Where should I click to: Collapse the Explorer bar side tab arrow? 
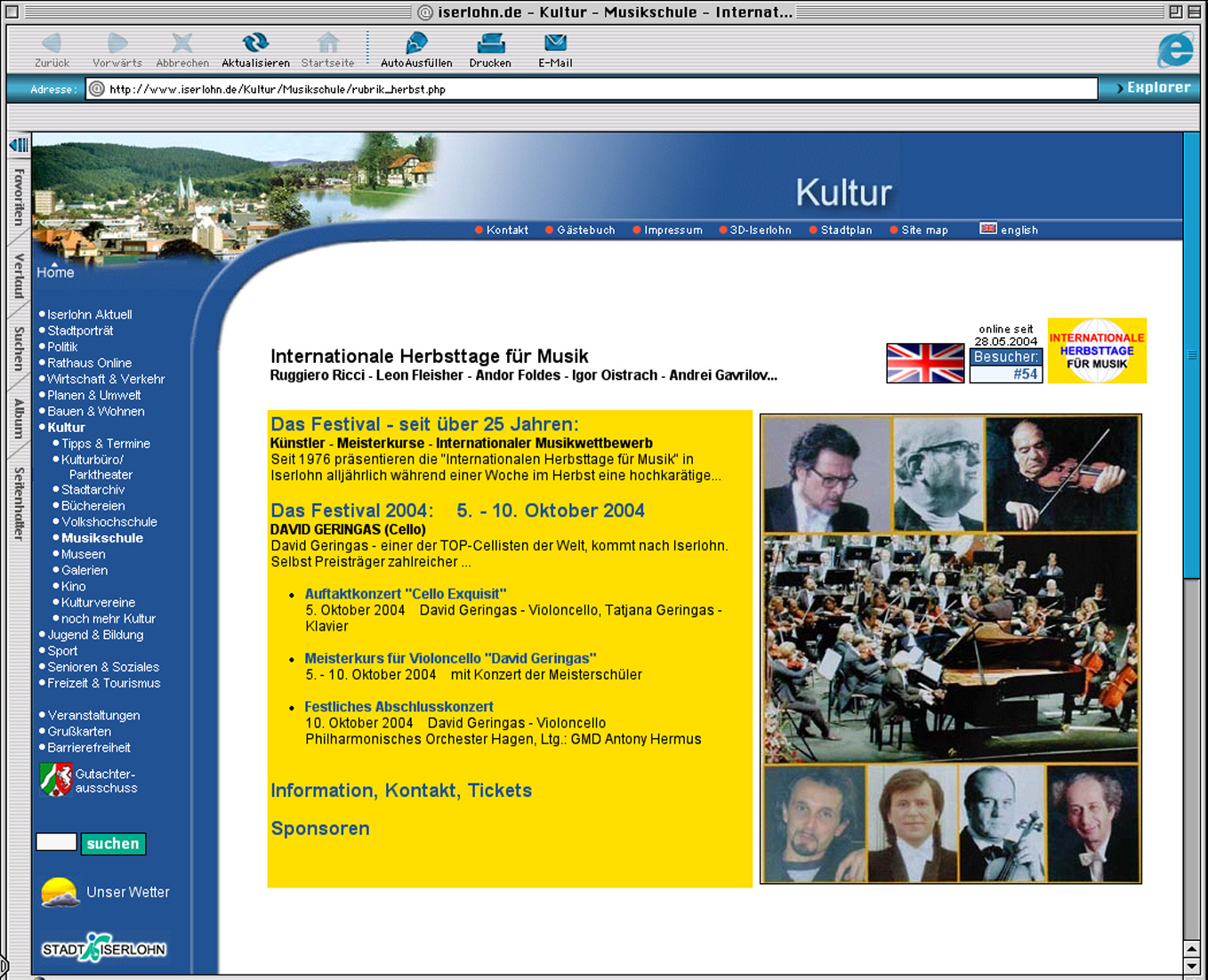pyautogui.click(x=19, y=145)
